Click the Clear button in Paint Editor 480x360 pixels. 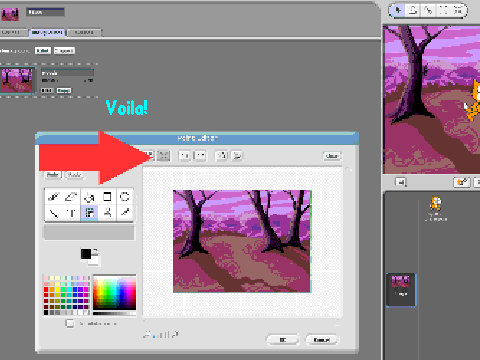point(332,156)
